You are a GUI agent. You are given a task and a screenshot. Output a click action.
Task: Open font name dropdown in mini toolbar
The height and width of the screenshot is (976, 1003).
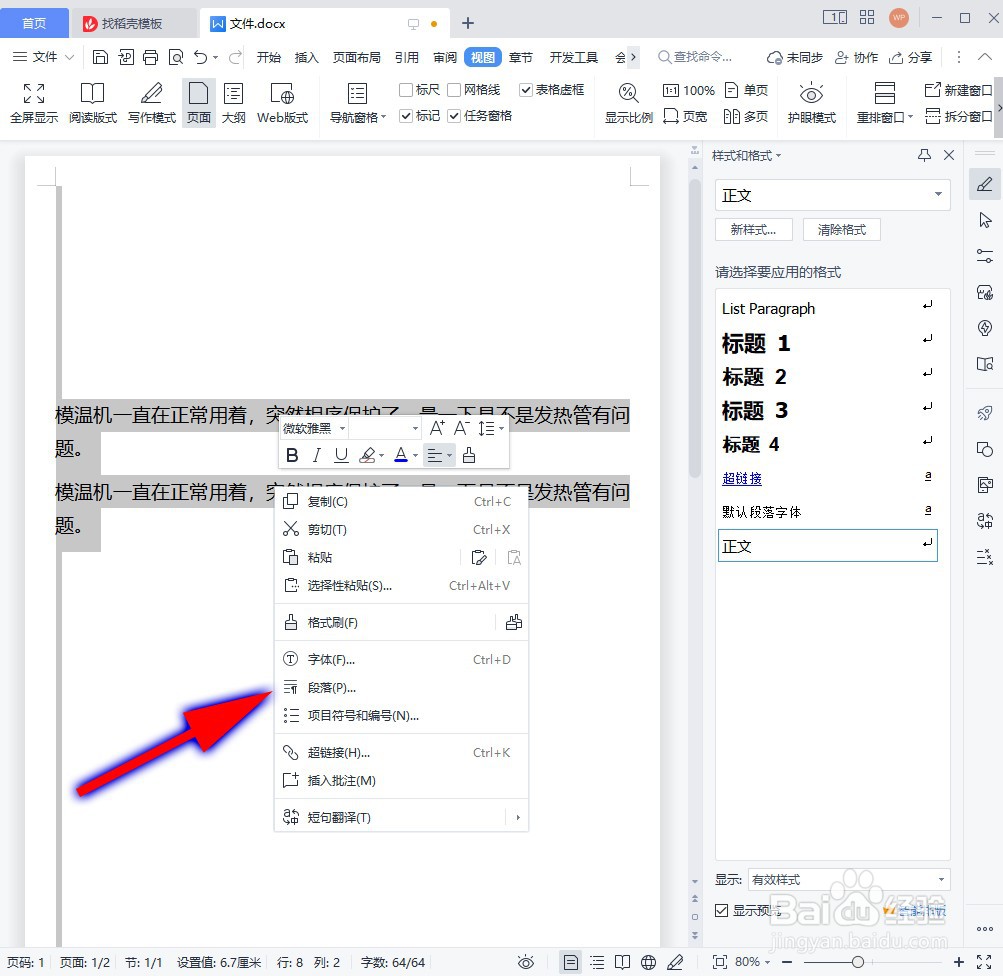(x=343, y=428)
